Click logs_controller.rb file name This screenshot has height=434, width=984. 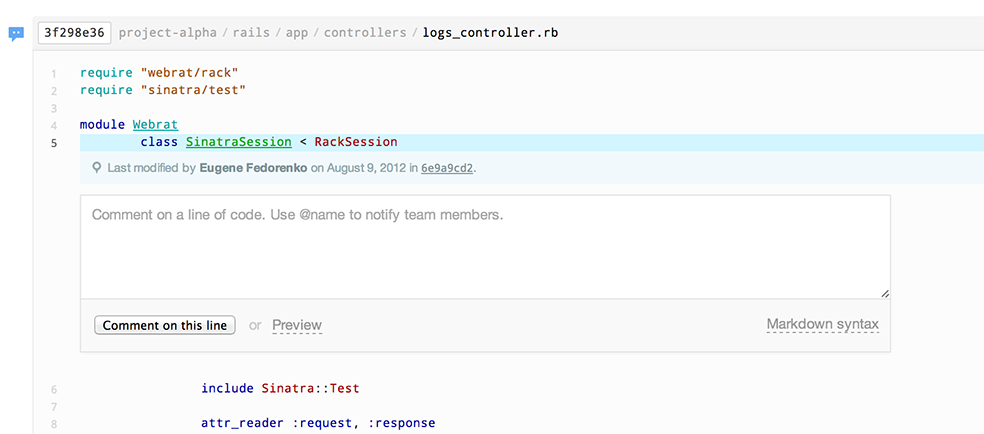click(x=490, y=33)
